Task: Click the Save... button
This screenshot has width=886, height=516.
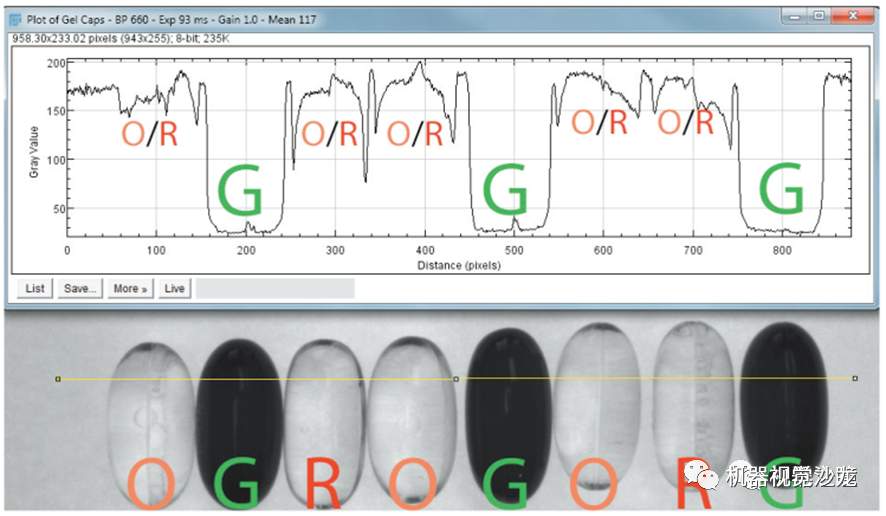Action: click(80, 288)
